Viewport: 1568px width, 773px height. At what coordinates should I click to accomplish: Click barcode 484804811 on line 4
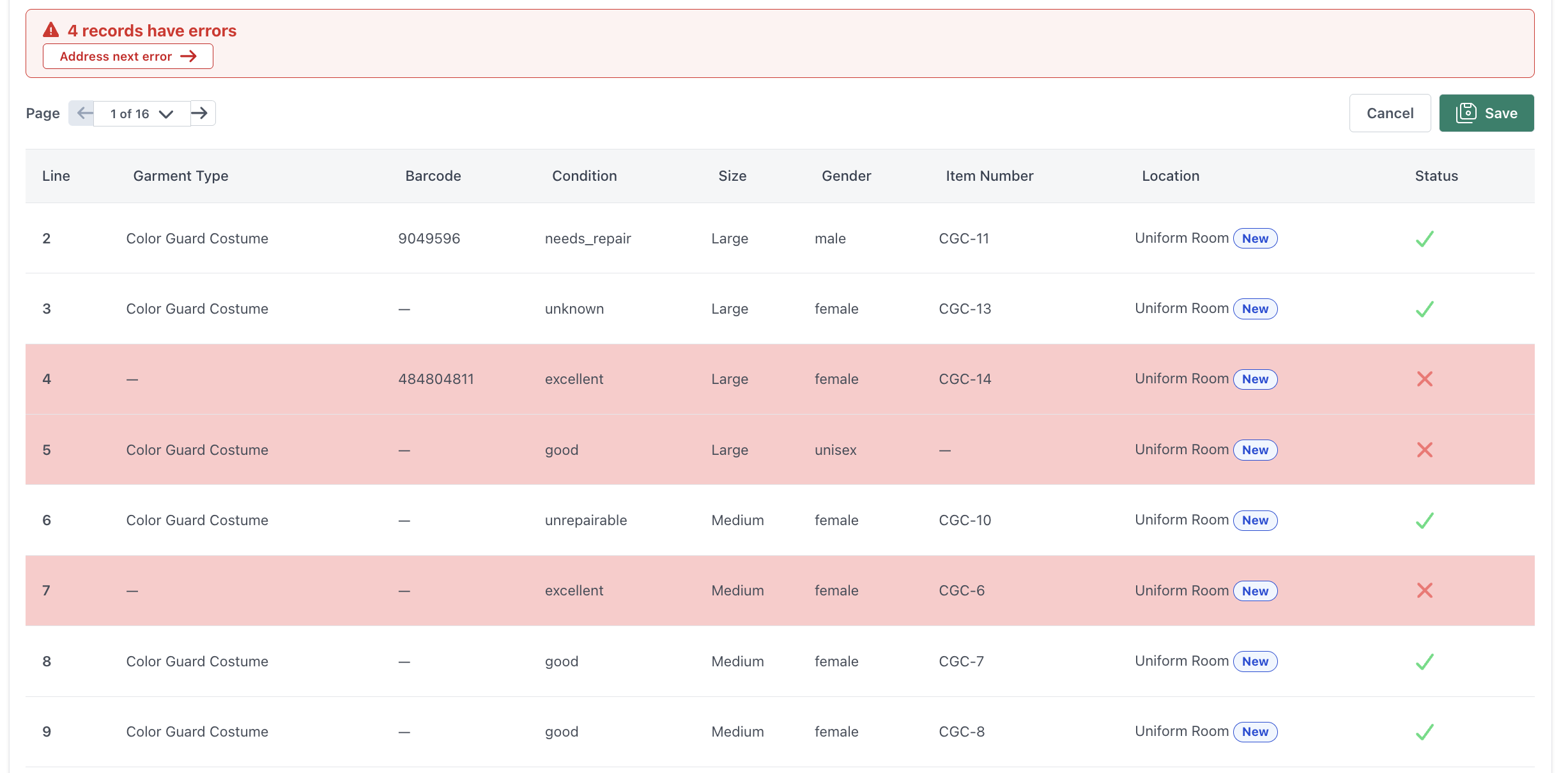click(x=436, y=379)
